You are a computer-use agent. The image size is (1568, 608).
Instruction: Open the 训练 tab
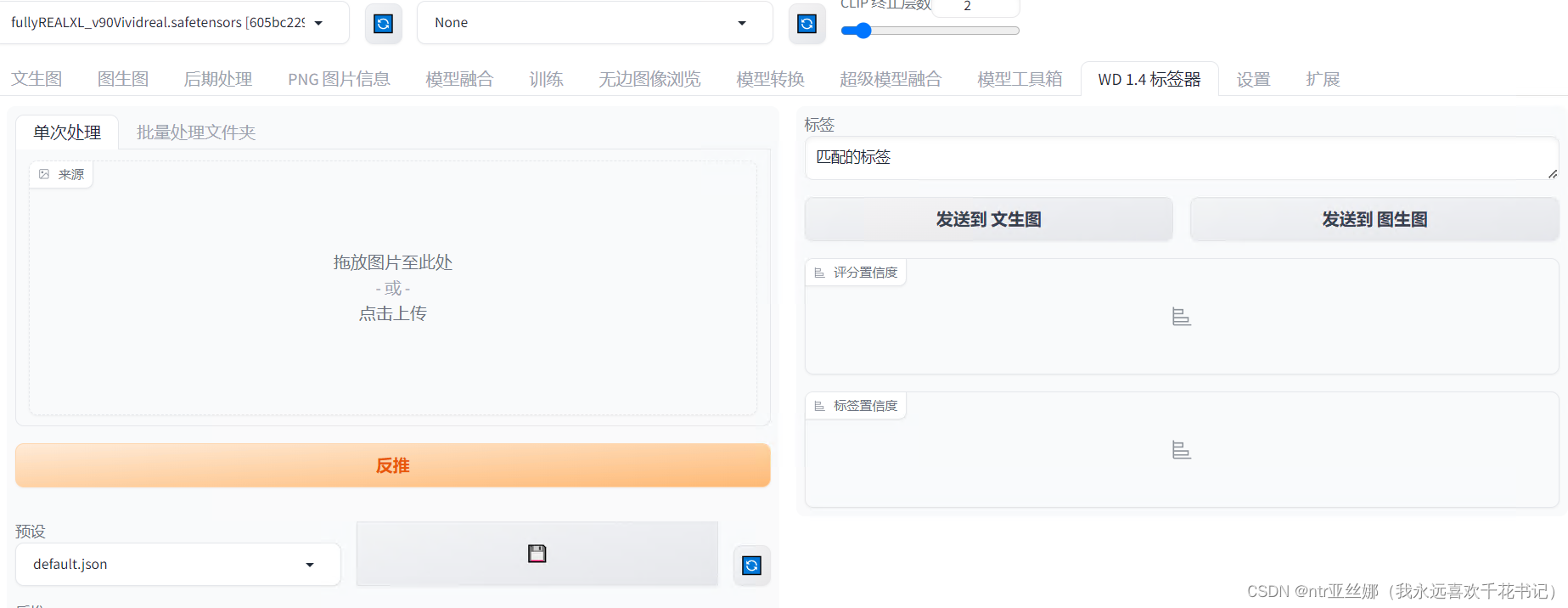pos(546,79)
